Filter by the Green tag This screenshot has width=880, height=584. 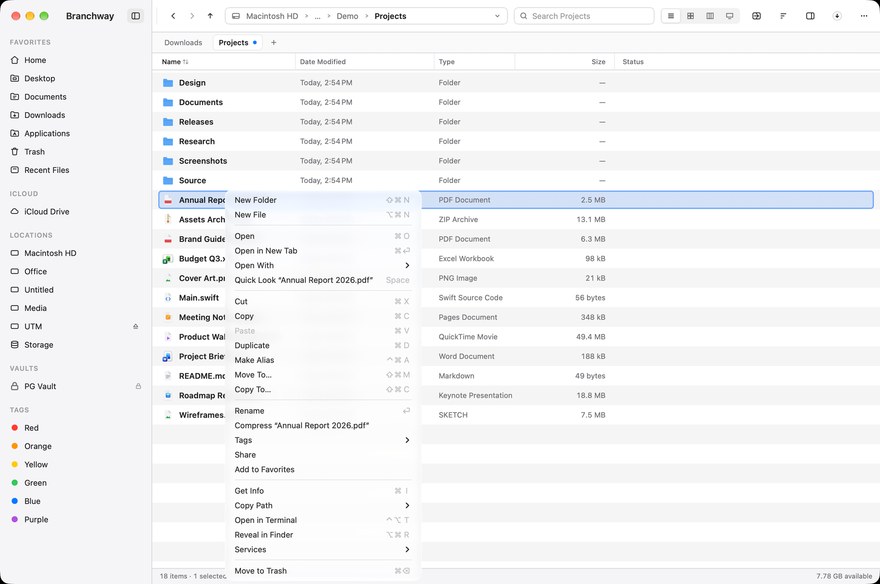pyautogui.click(x=35, y=483)
